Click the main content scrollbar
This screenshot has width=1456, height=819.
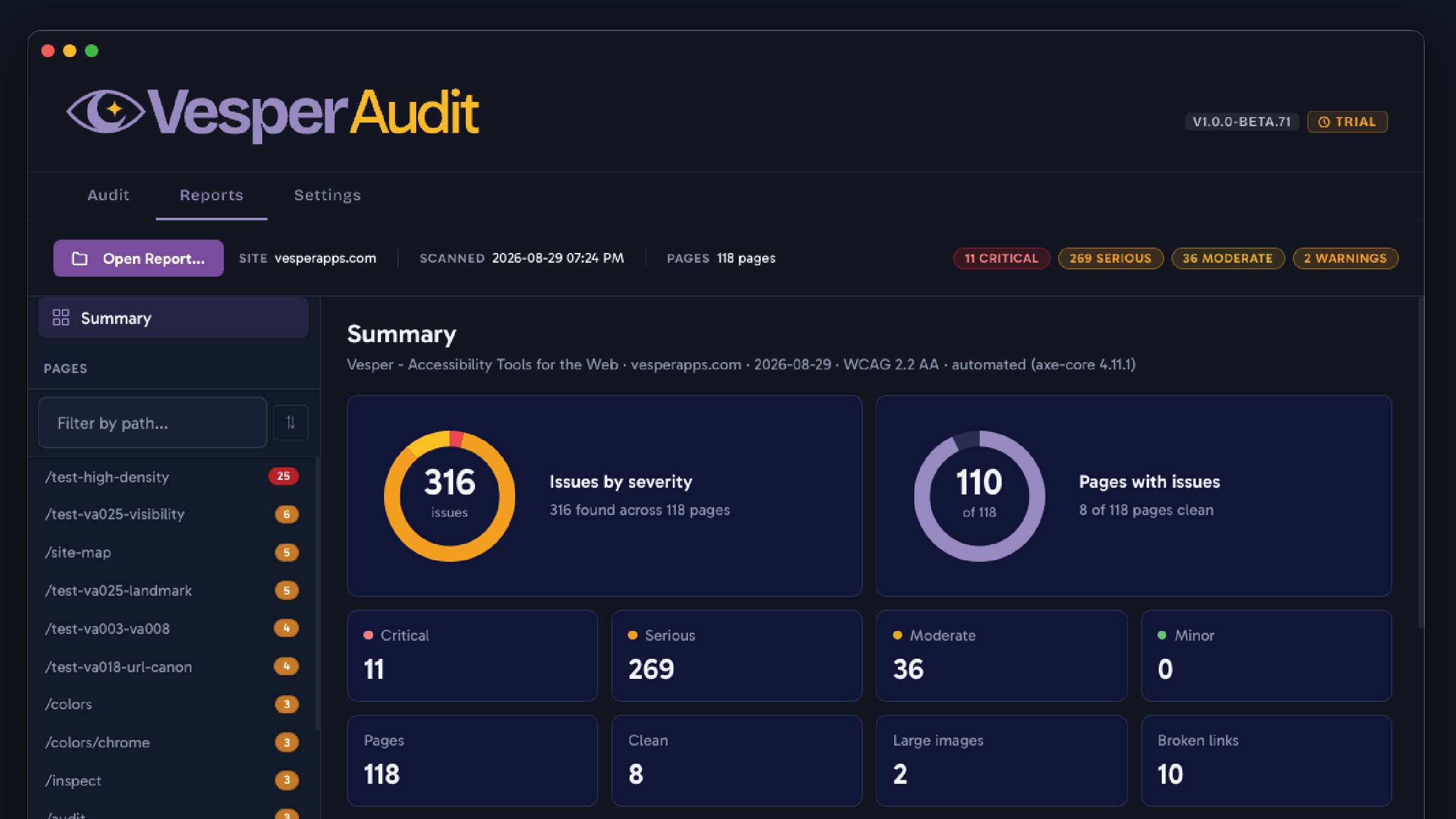point(1420,462)
